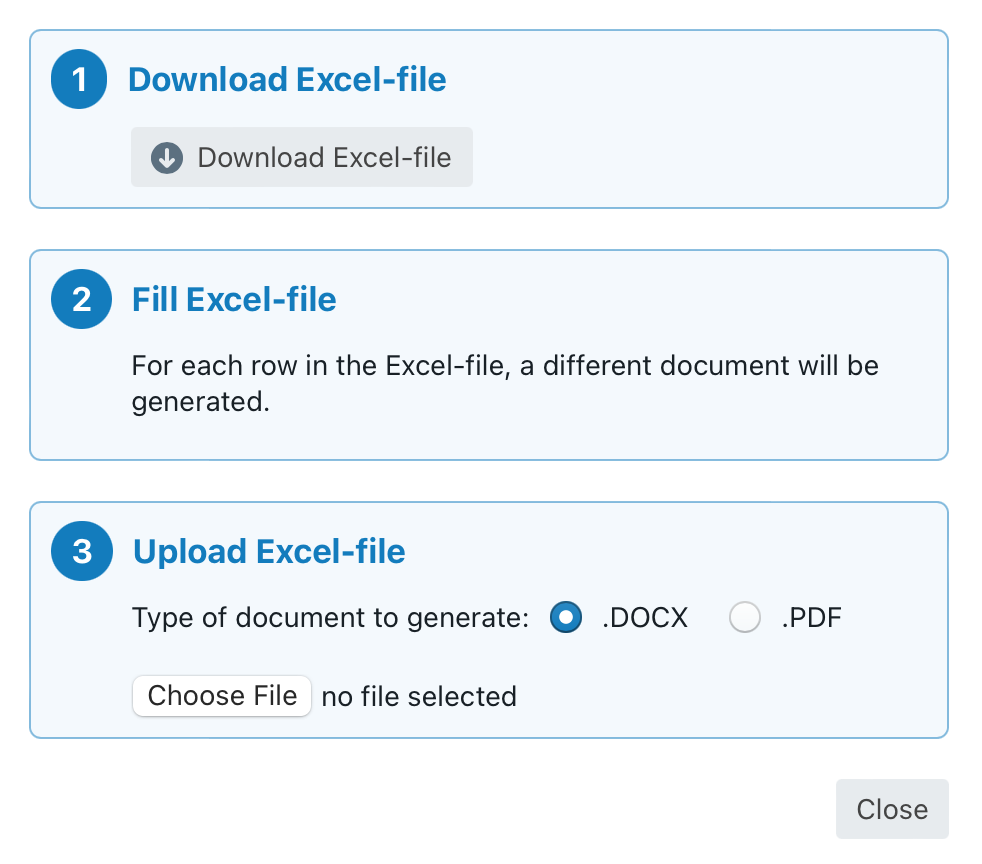
Task: Click 'Type of document to generate' label
Action: point(330,618)
